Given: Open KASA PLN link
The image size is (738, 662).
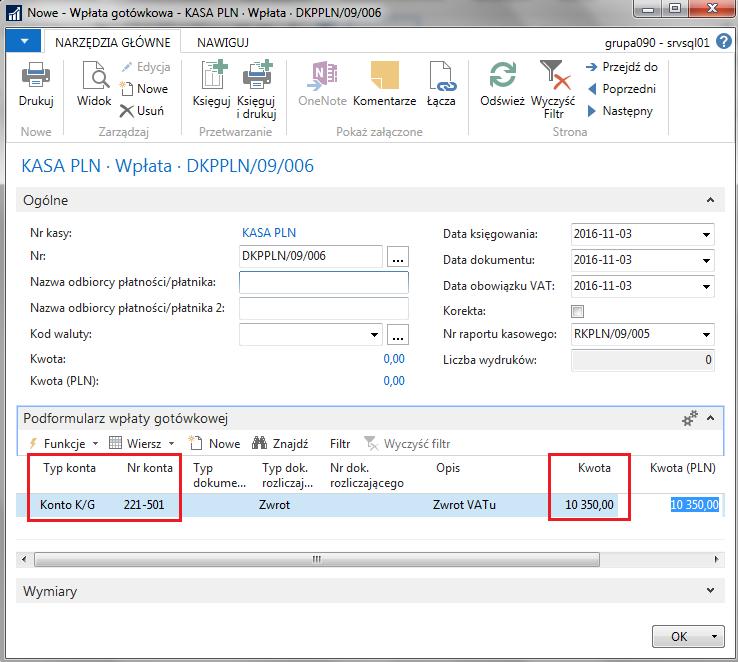Looking at the screenshot, I should click(269, 233).
